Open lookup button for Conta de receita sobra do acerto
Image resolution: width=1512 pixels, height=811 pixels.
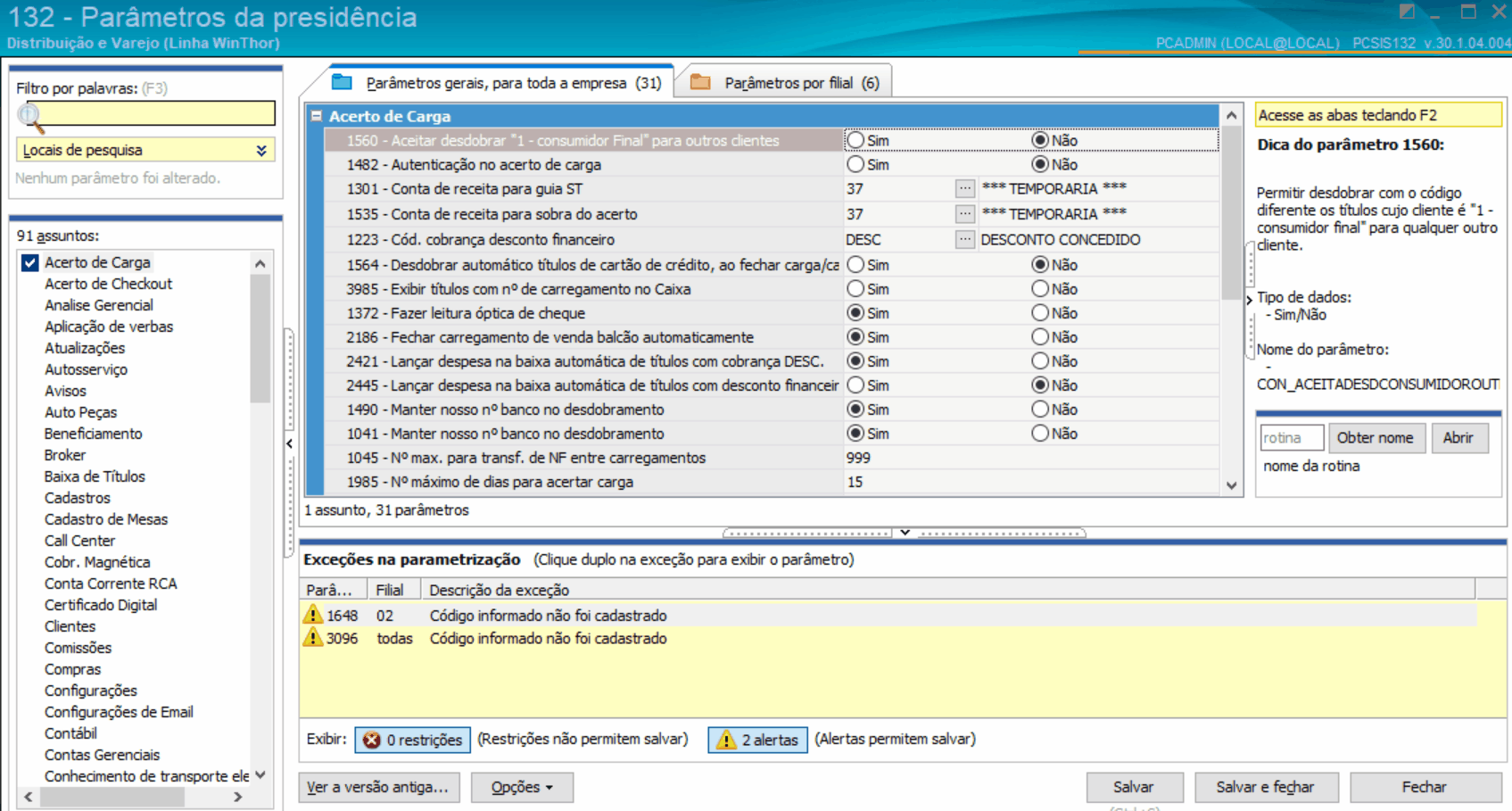pyautogui.click(x=964, y=214)
